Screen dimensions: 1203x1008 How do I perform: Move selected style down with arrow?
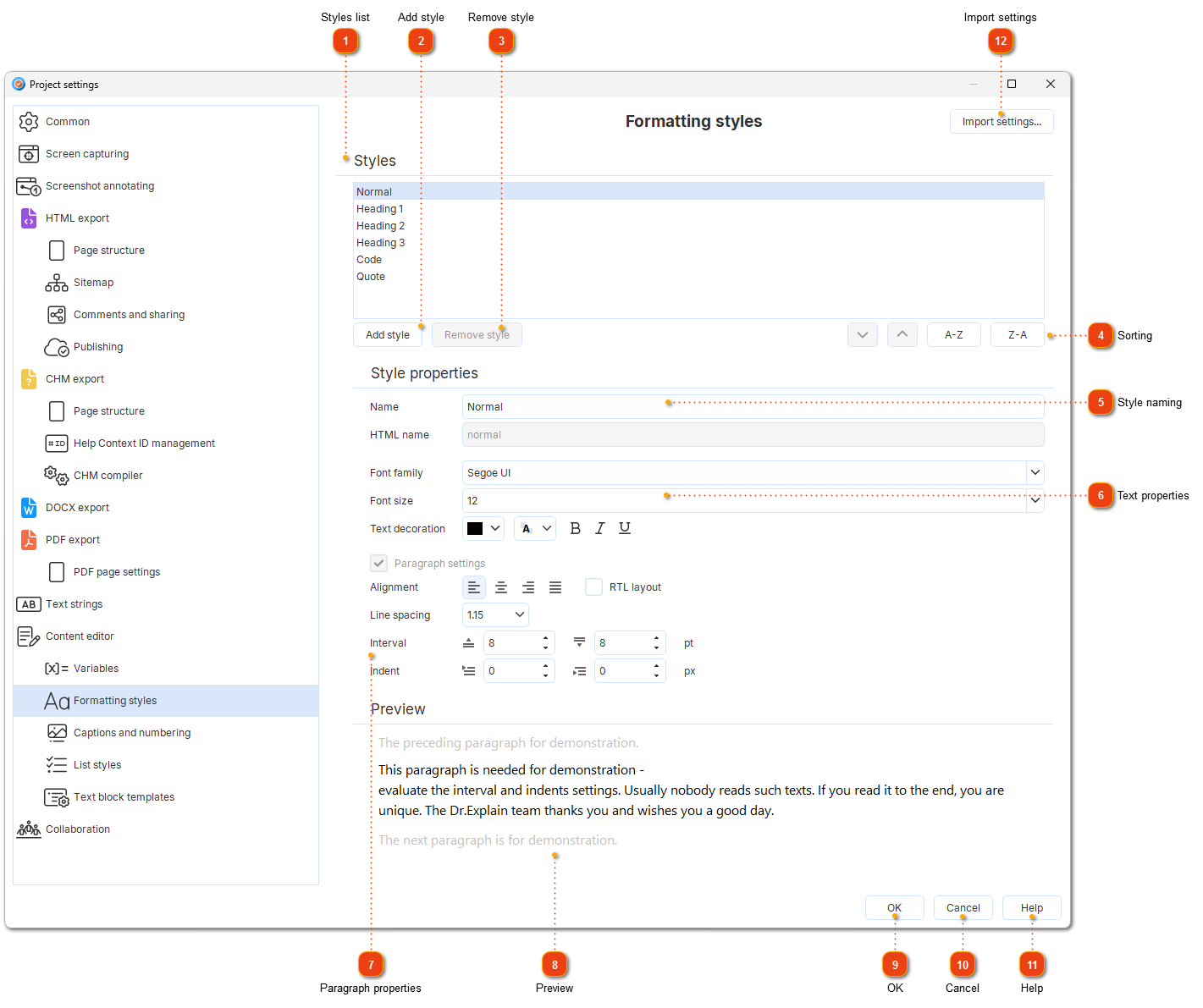click(863, 335)
